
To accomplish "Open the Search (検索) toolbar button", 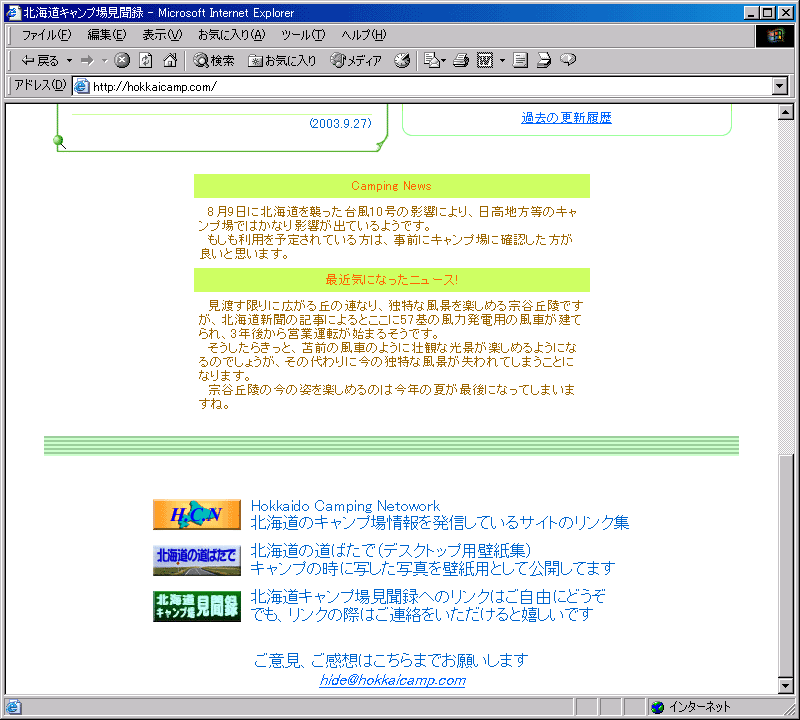I will 214,60.
